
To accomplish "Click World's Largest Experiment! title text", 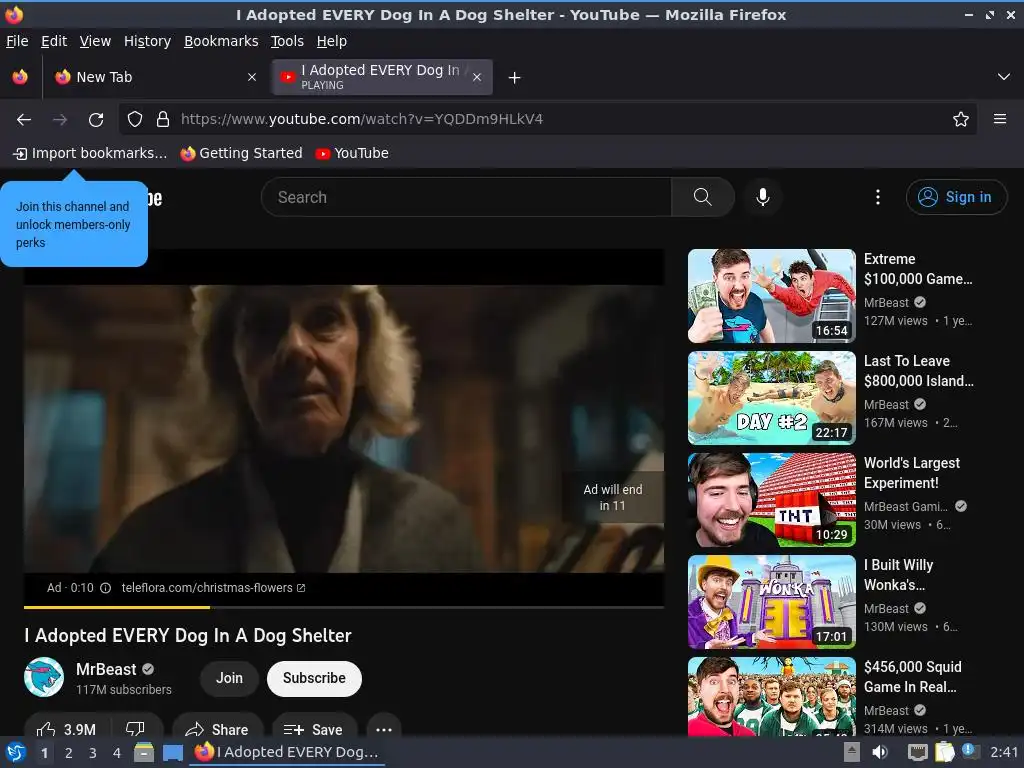I will click(912, 473).
